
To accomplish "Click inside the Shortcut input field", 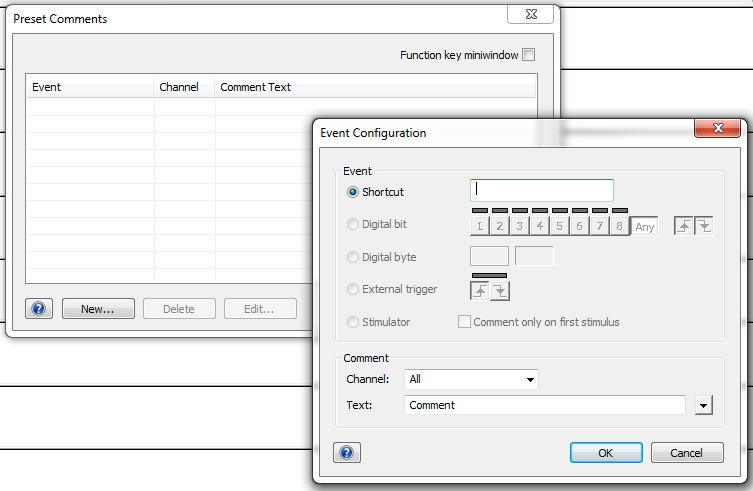I will 541,190.
